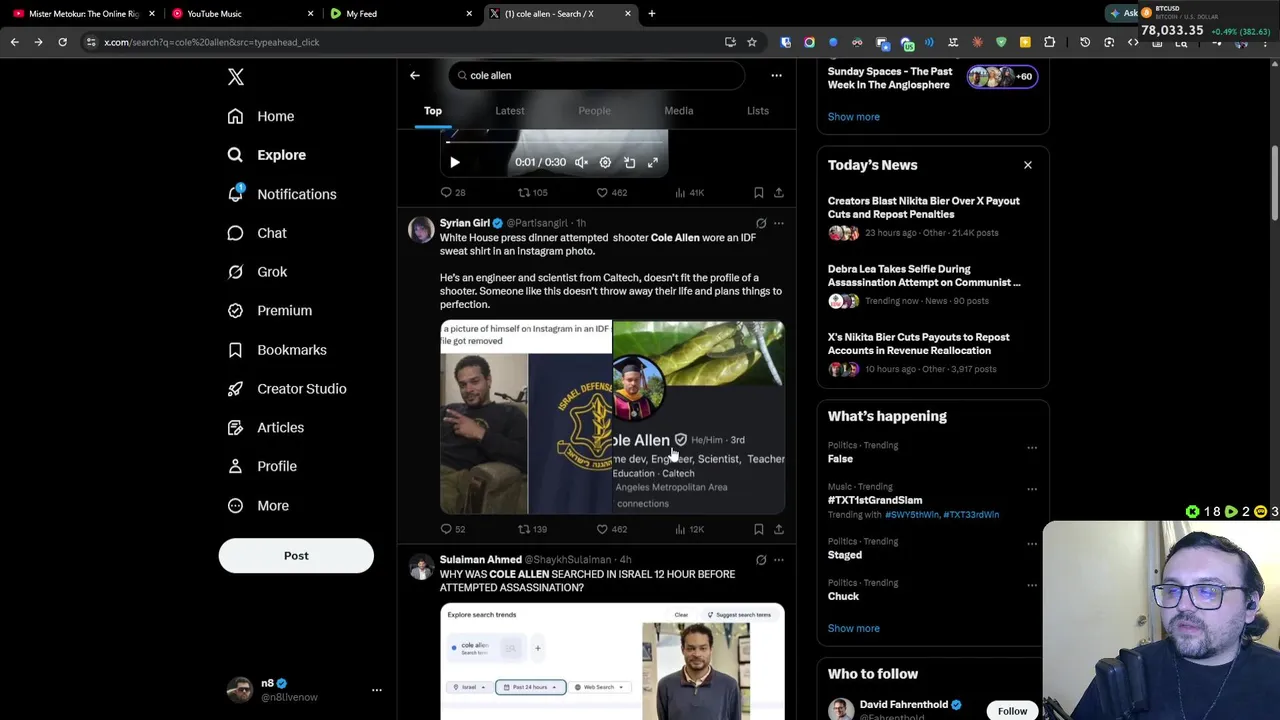1280x720 pixels.
Task: Open video settings gear icon
Action: tap(605, 162)
